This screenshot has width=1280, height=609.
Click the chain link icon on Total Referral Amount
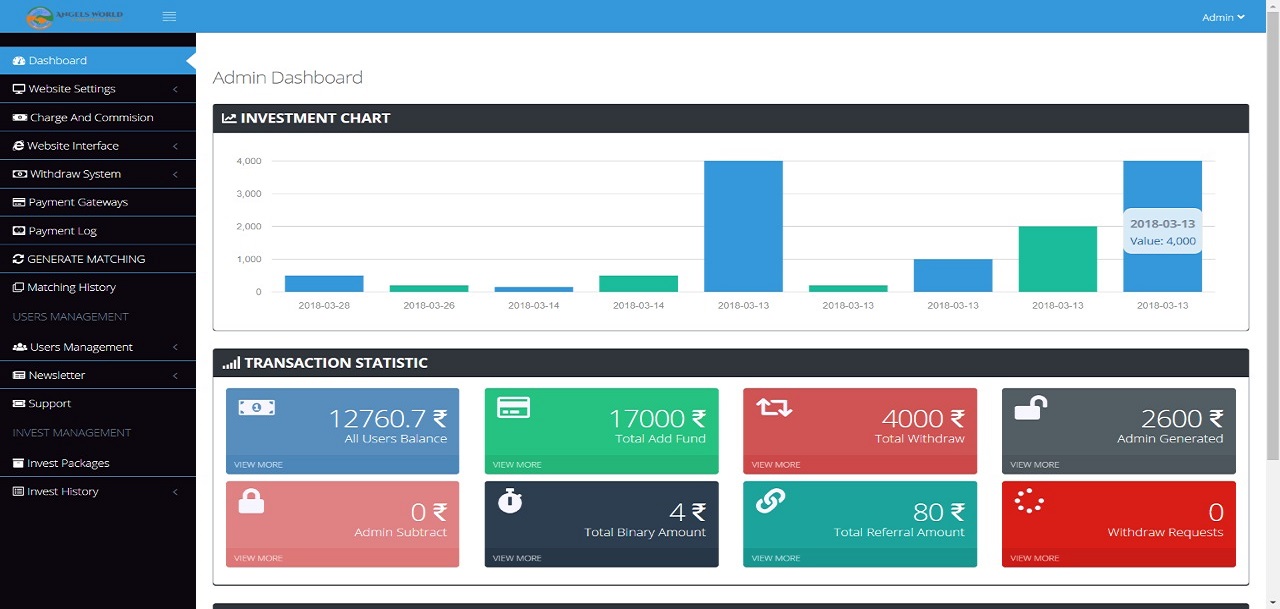(x=770, y=502)
